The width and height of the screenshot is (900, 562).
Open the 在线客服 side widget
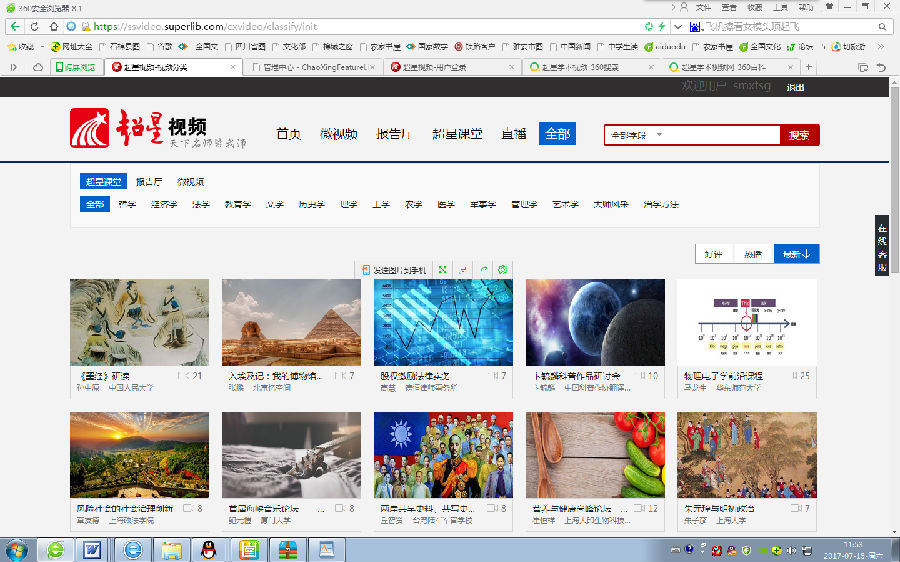point(882,245)
